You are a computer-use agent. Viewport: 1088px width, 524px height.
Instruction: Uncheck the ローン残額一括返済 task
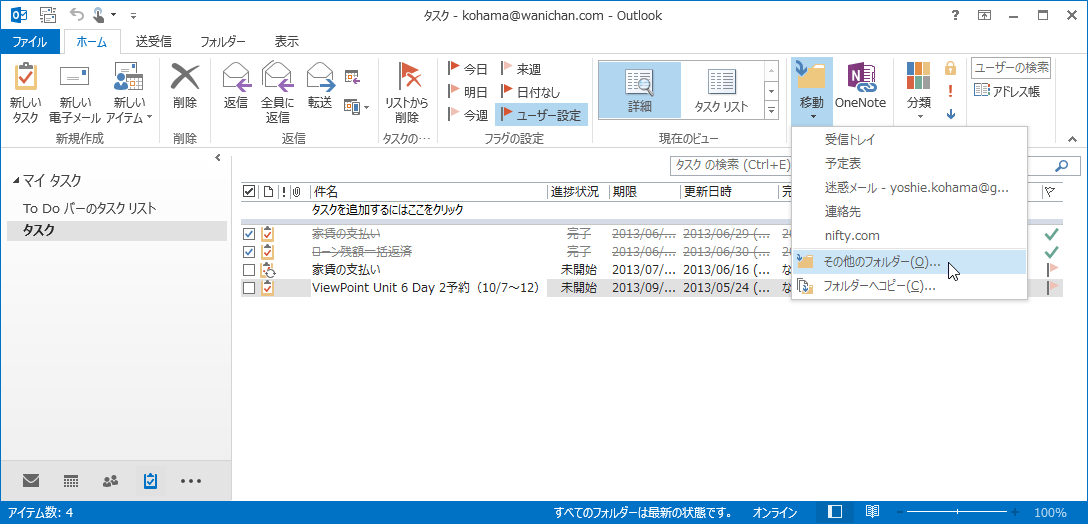click(249, 252)
